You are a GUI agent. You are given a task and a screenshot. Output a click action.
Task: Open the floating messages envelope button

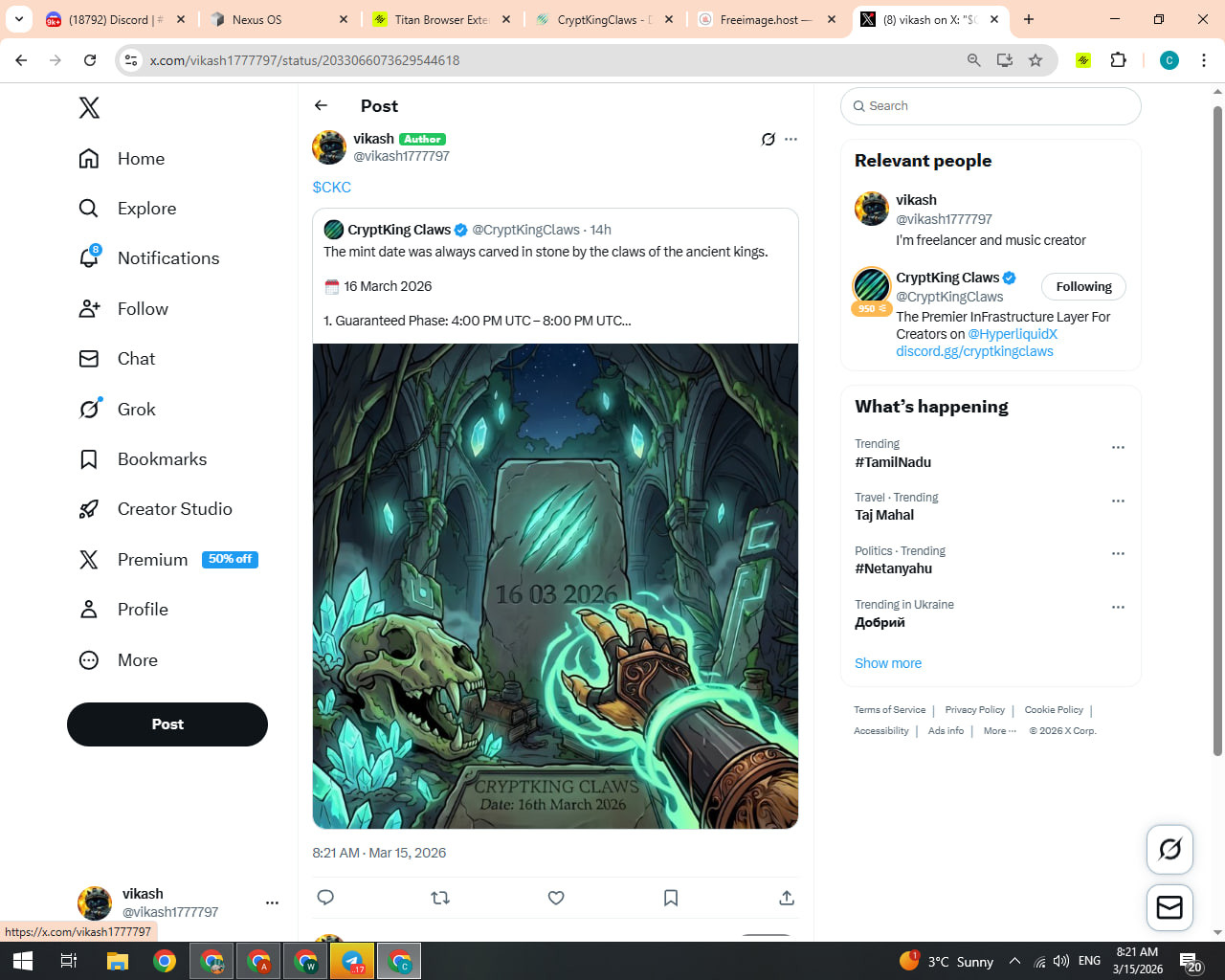pyautogui.click(x=1169, y=907)
